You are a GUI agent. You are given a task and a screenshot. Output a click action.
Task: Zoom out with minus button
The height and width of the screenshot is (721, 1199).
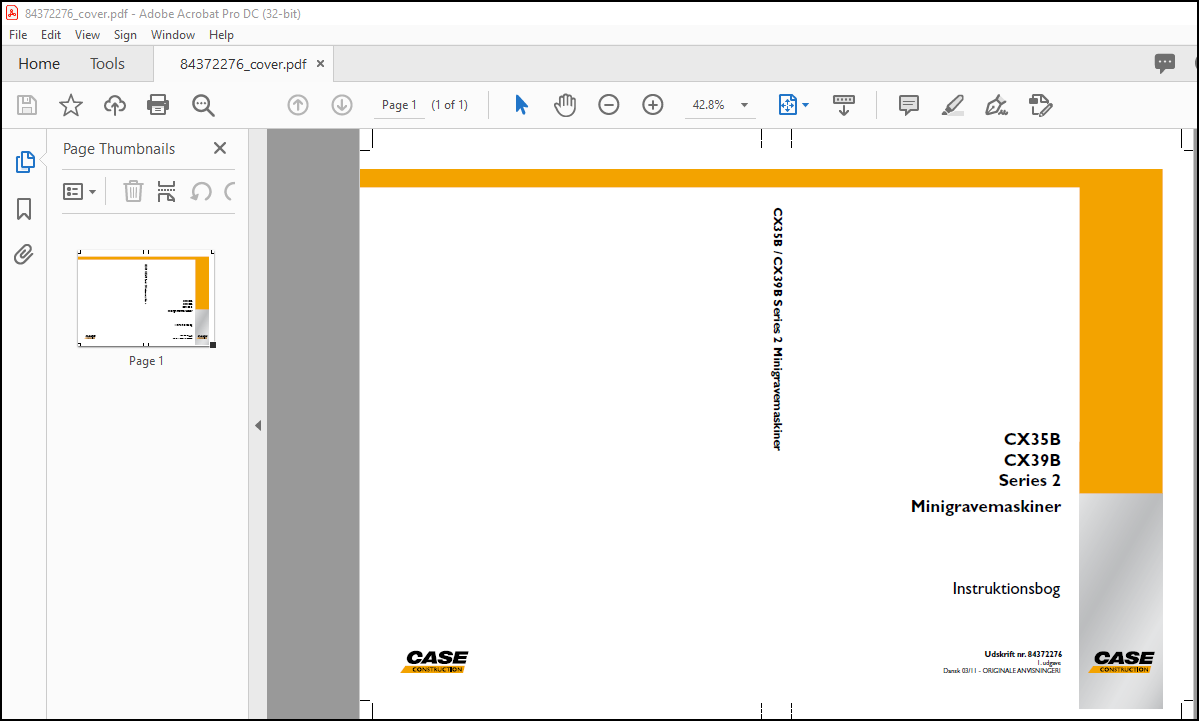[x=609, y=105]
